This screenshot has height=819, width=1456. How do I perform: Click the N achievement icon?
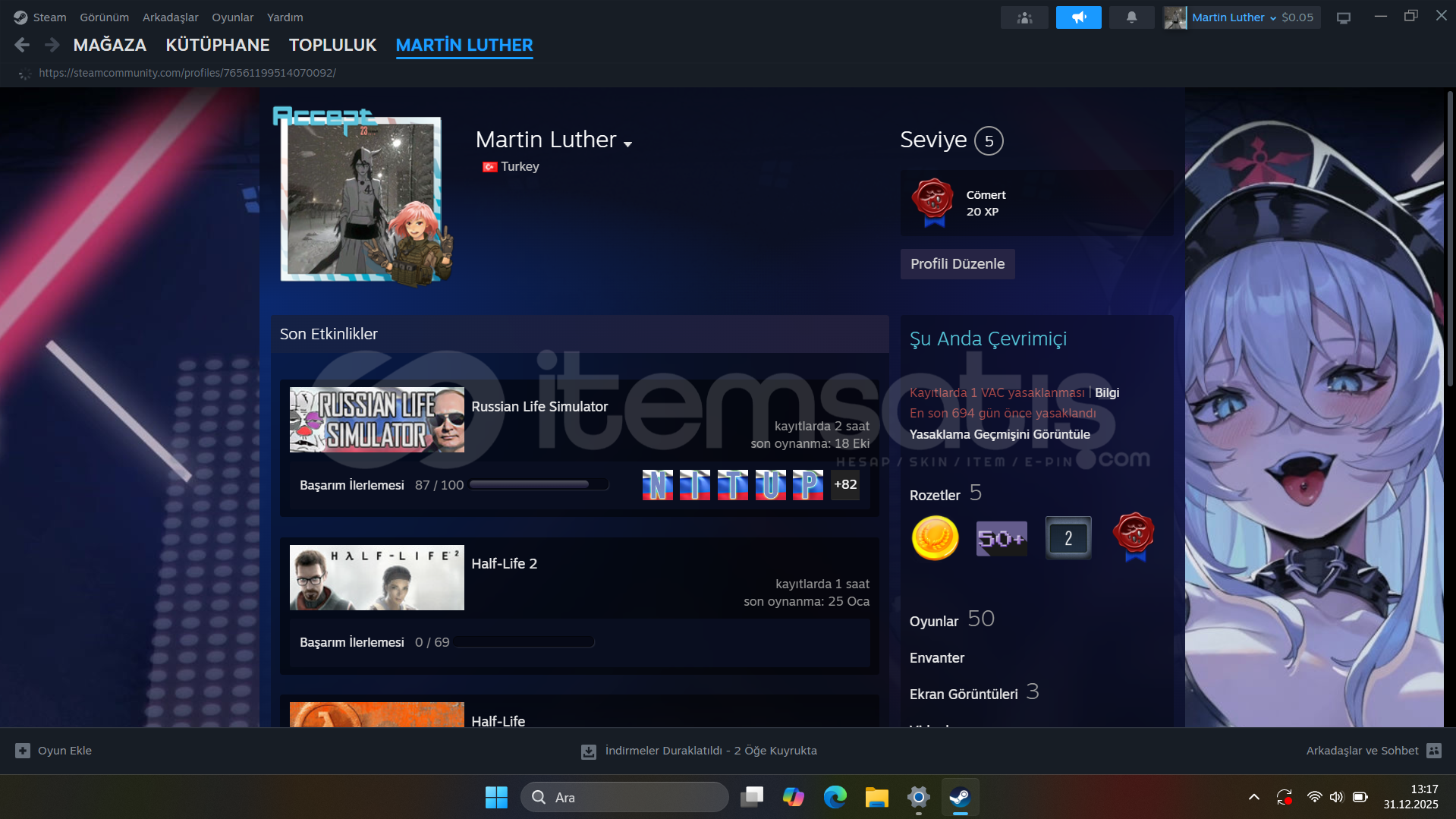coord(657,485)
